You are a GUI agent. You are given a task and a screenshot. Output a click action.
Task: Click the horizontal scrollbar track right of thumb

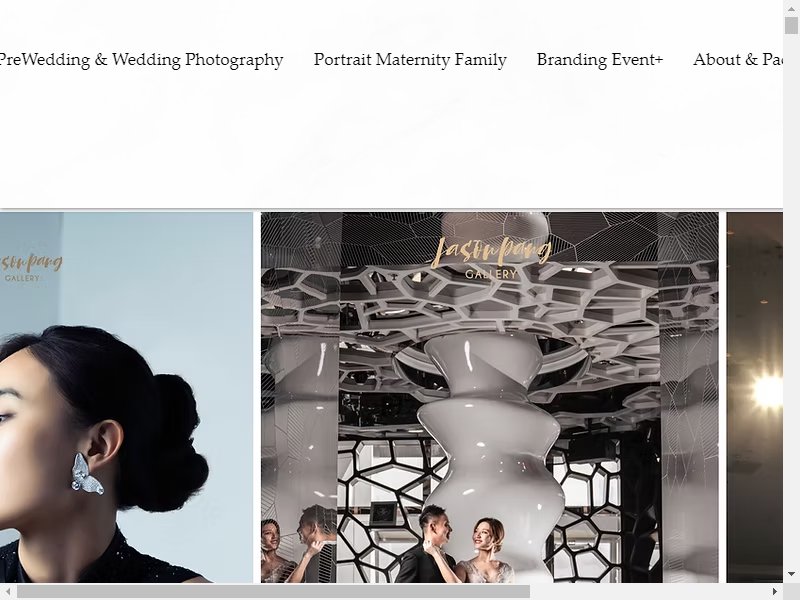pyautogui.click(x=648, y=591)
